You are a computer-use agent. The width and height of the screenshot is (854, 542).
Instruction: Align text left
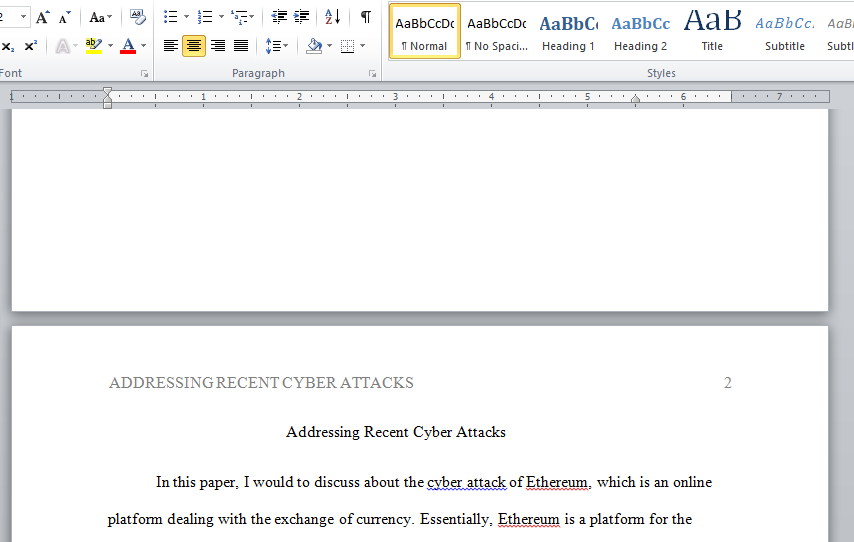pyautogui.click(x=170, y=46)
